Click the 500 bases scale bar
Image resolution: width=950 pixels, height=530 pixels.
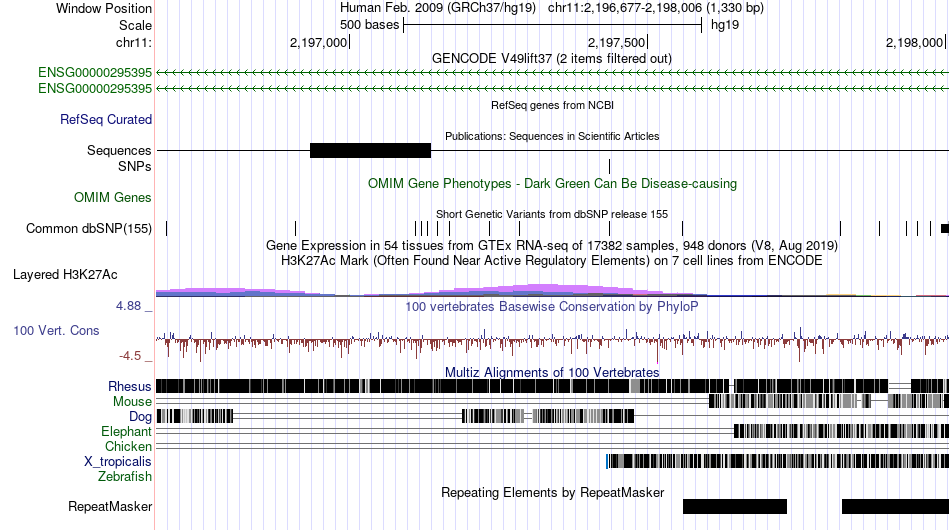point(553,25)
